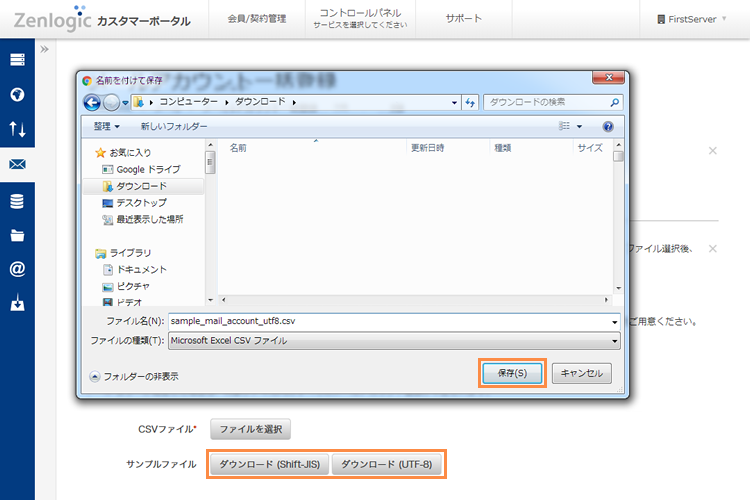Click ダウンロード (UTF-8) button

pos(386,464)
